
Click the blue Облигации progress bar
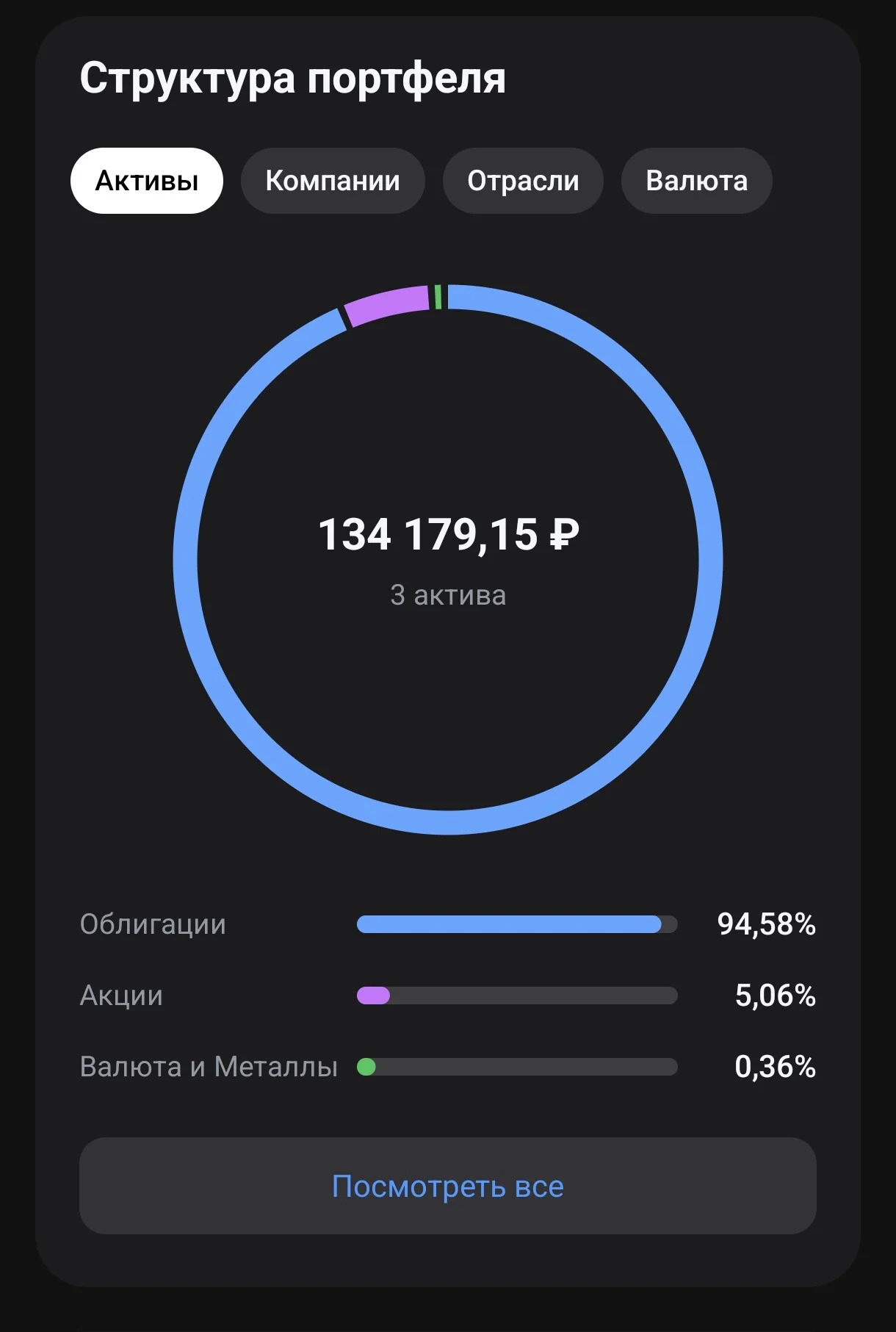[517, 924]
